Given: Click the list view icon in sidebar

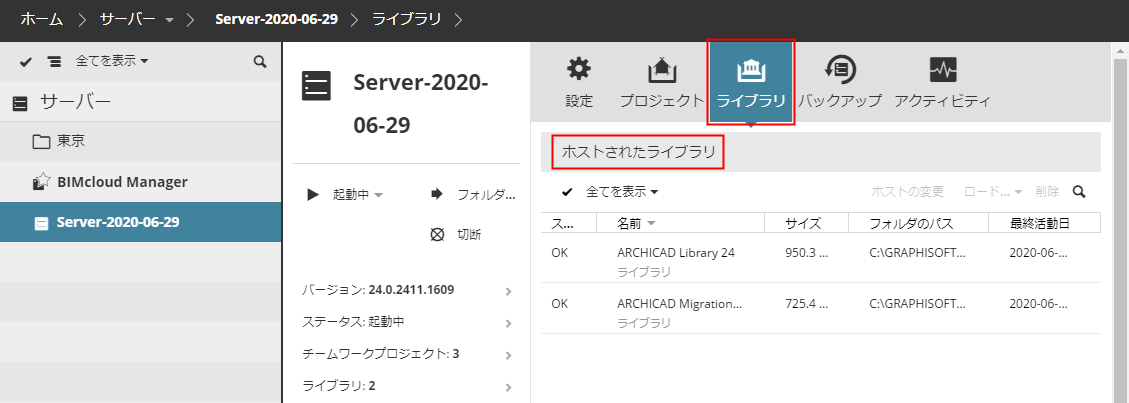Looking at the screenshot, I should coord(54,62).
